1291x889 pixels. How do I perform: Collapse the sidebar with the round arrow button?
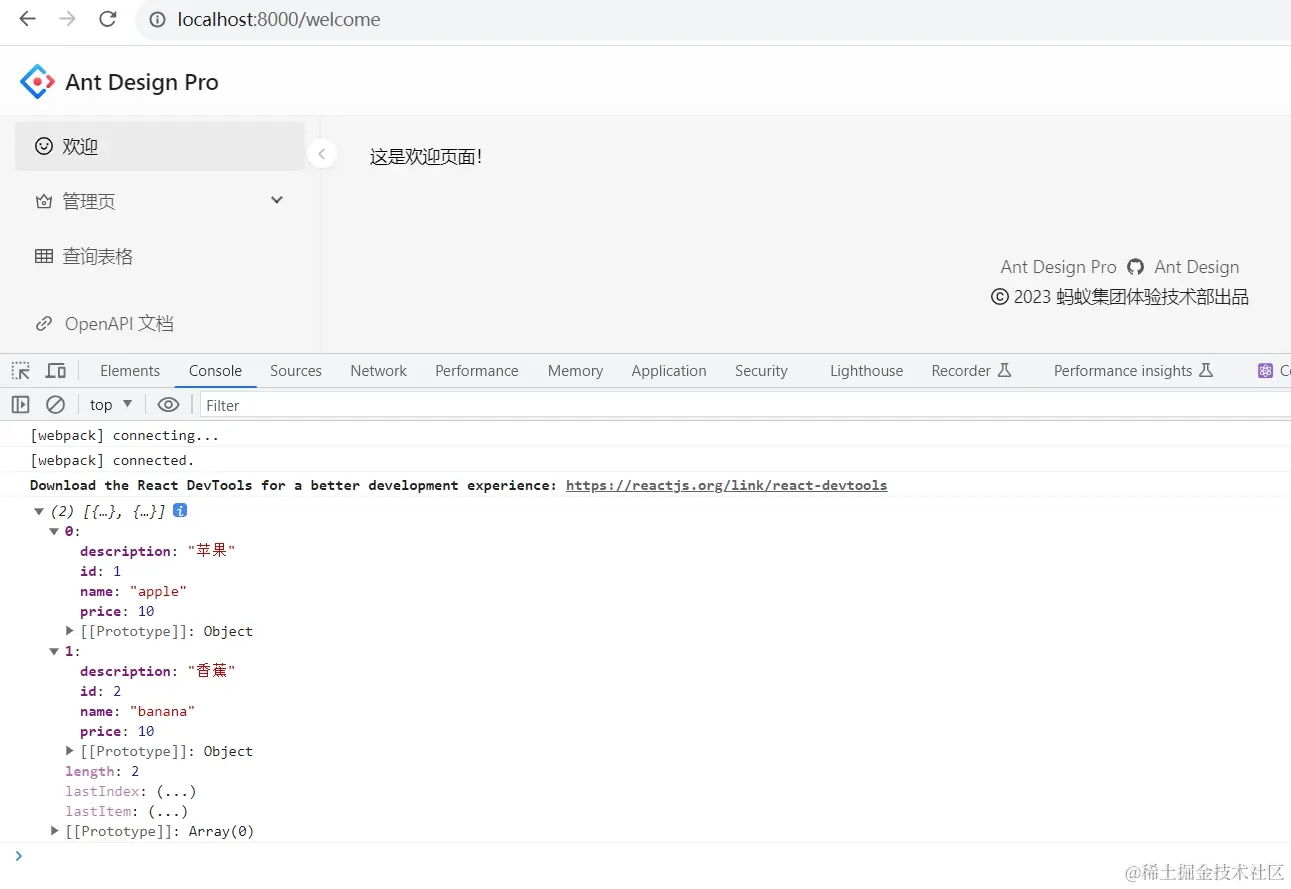pos(321,154)
